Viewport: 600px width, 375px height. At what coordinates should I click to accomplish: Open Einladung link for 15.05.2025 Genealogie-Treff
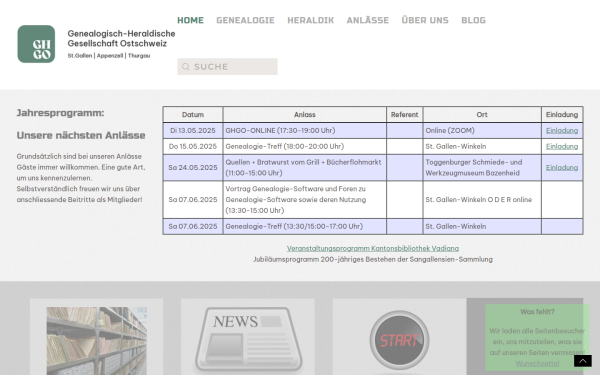(562, 147)
